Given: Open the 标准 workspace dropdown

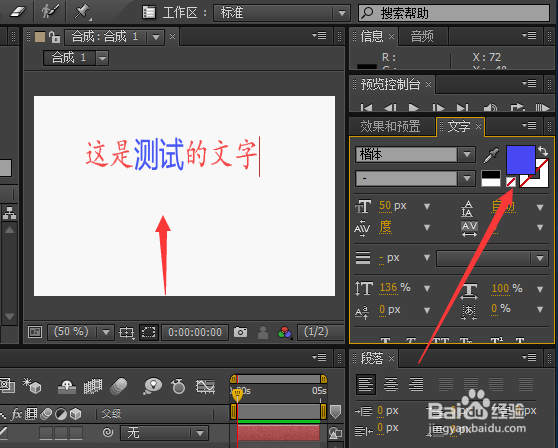Looking at the screenshot, I should [281, 13].
